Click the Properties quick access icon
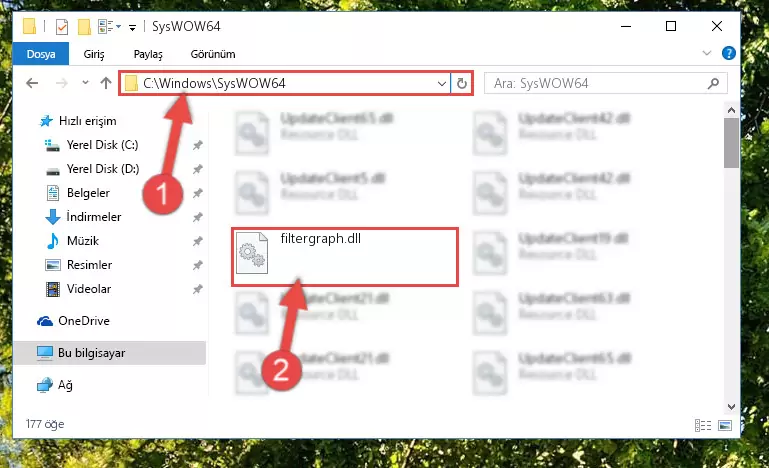 coord(62,26)
